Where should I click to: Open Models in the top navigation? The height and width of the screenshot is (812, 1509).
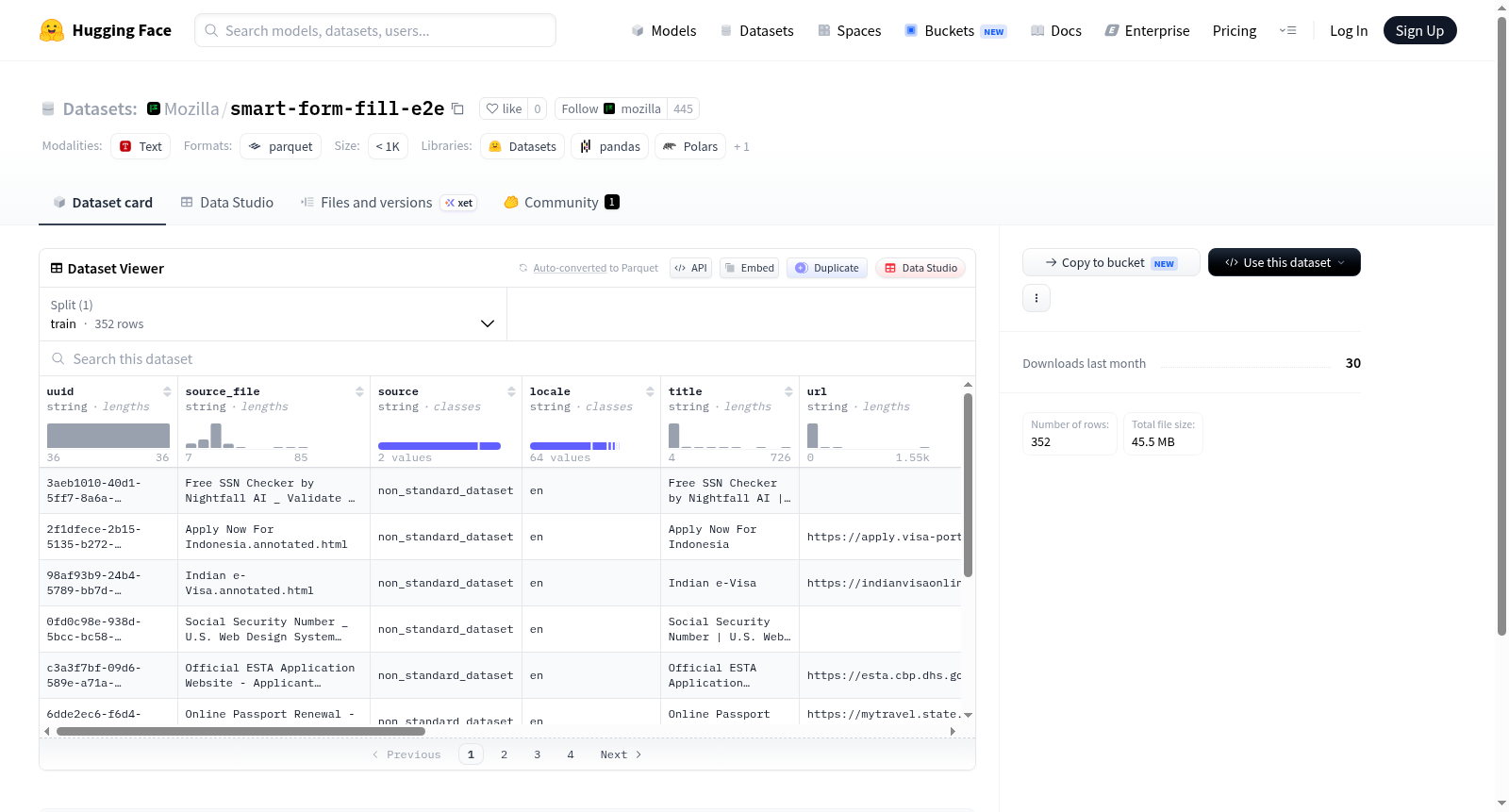(x=664, y=30)
